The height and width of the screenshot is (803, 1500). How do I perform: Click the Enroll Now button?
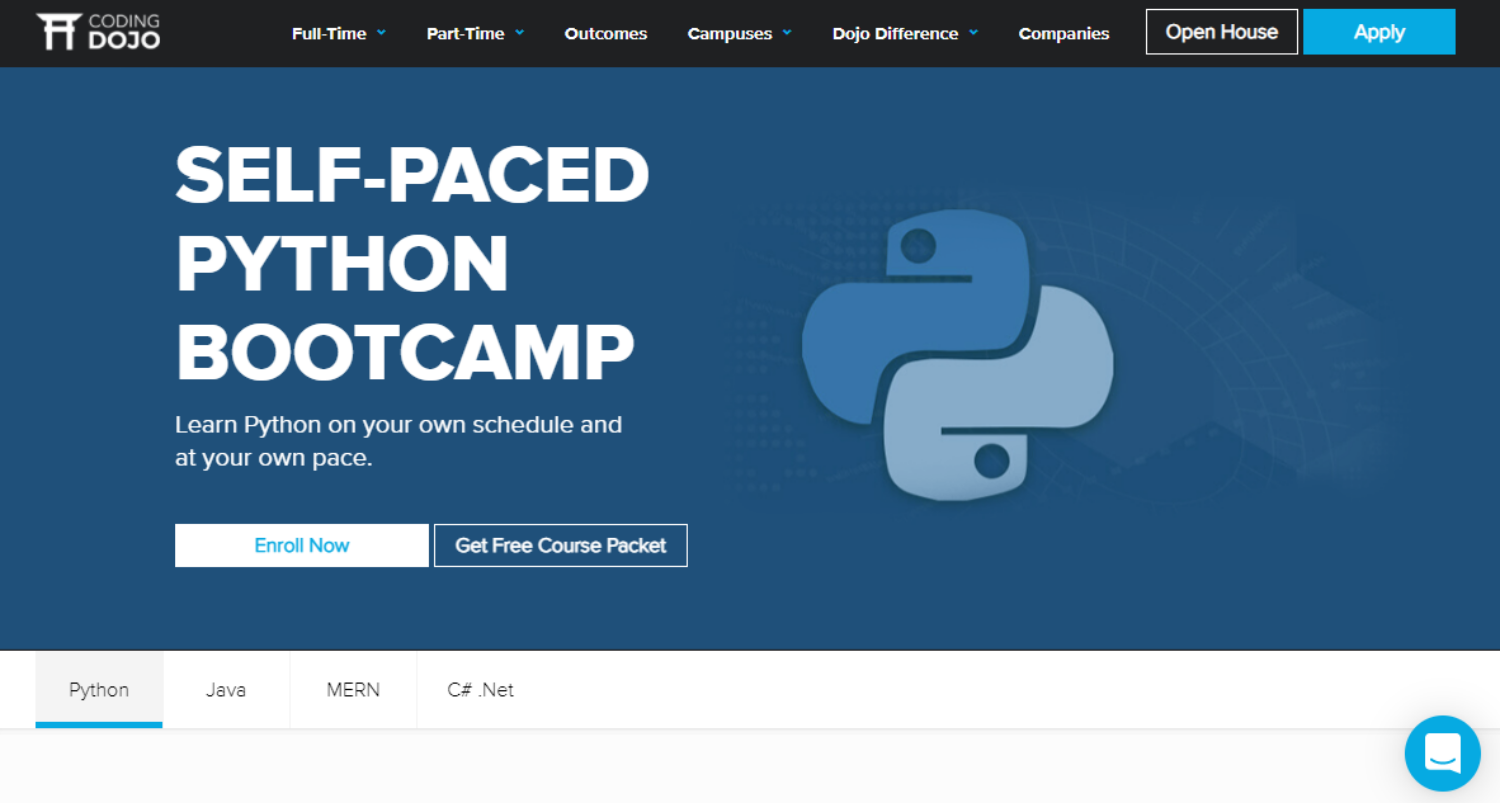pyautogui.click(x=301, y=545)
